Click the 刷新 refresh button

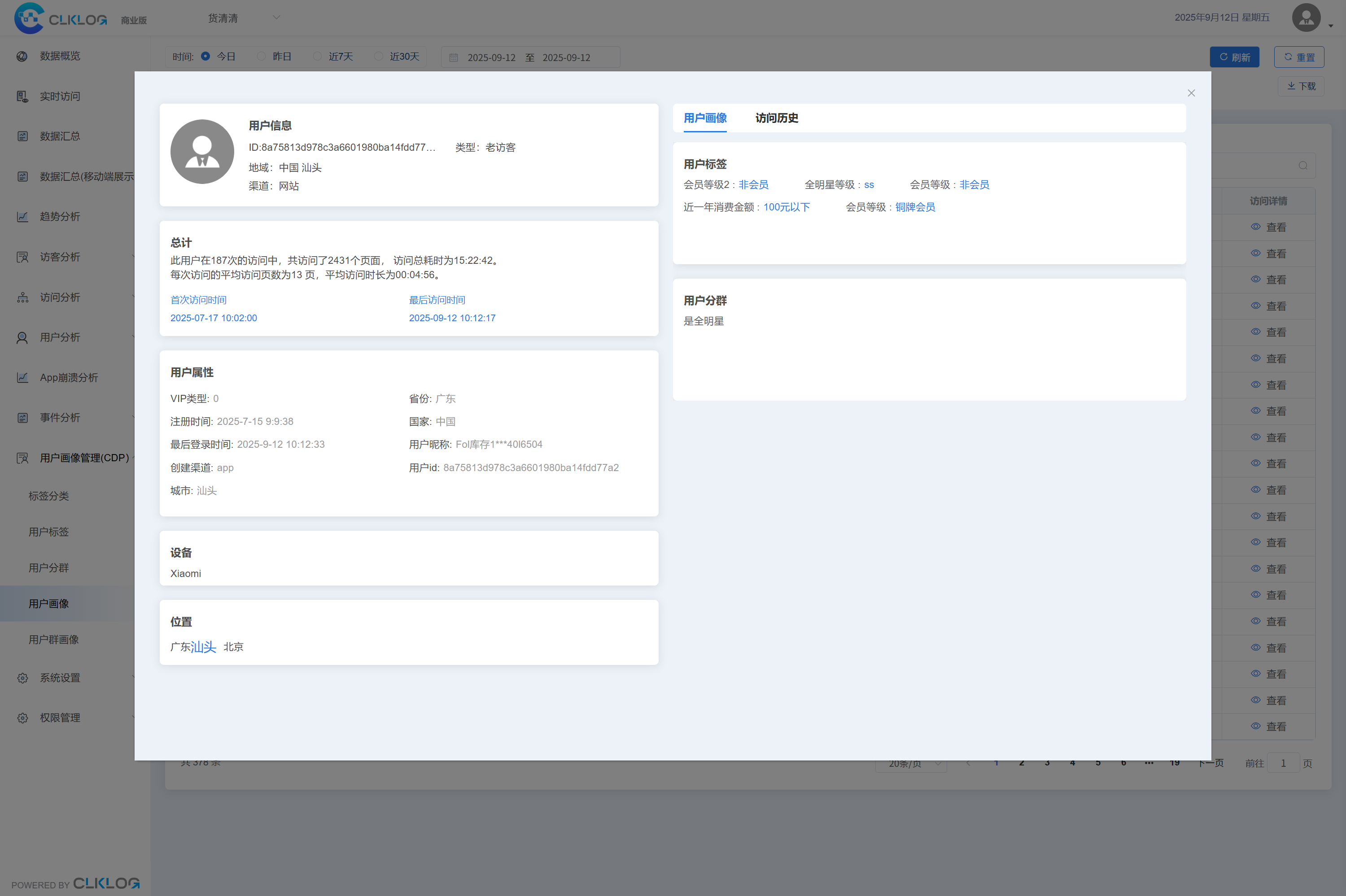[x=1234, y=57]
